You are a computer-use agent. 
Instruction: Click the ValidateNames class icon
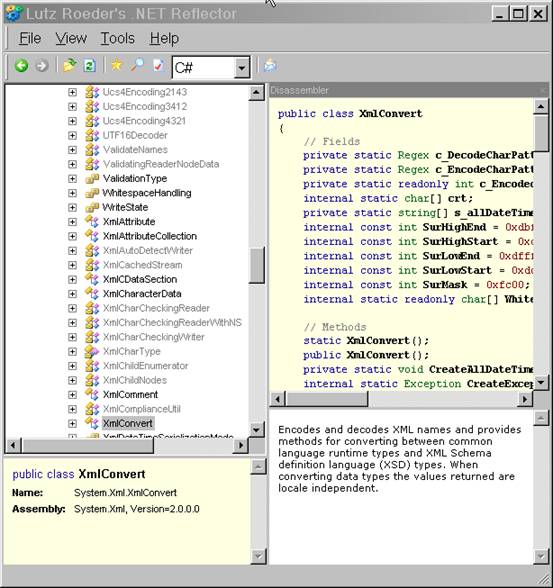click(92, 150)
